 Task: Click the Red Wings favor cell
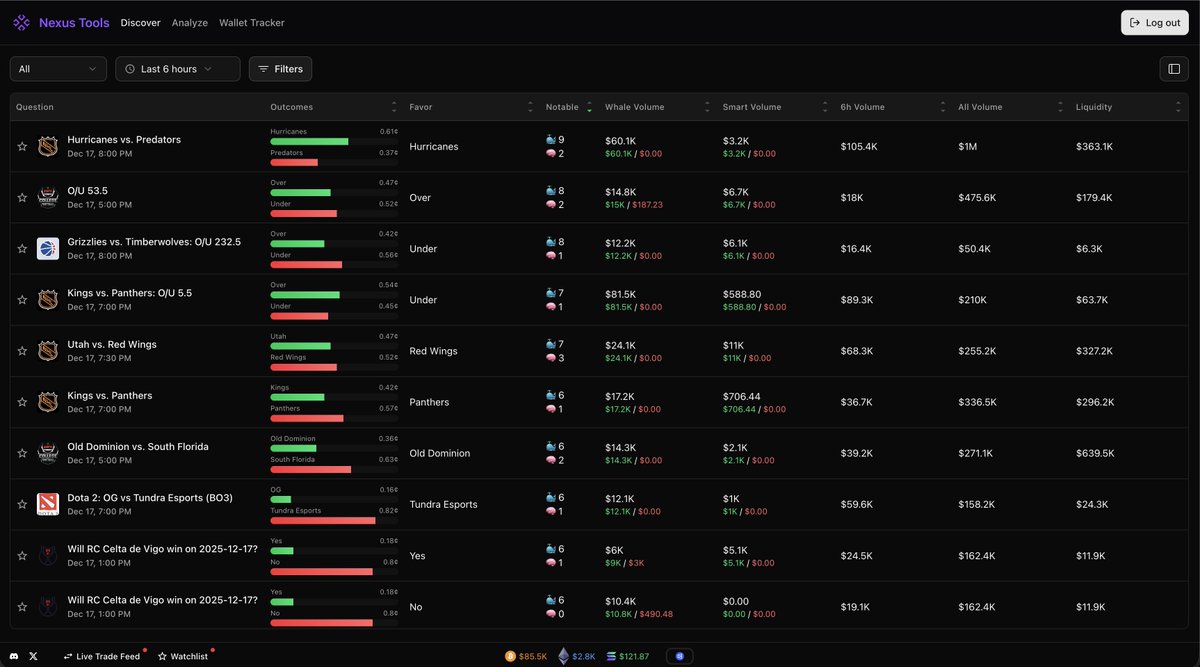[433, 351]
